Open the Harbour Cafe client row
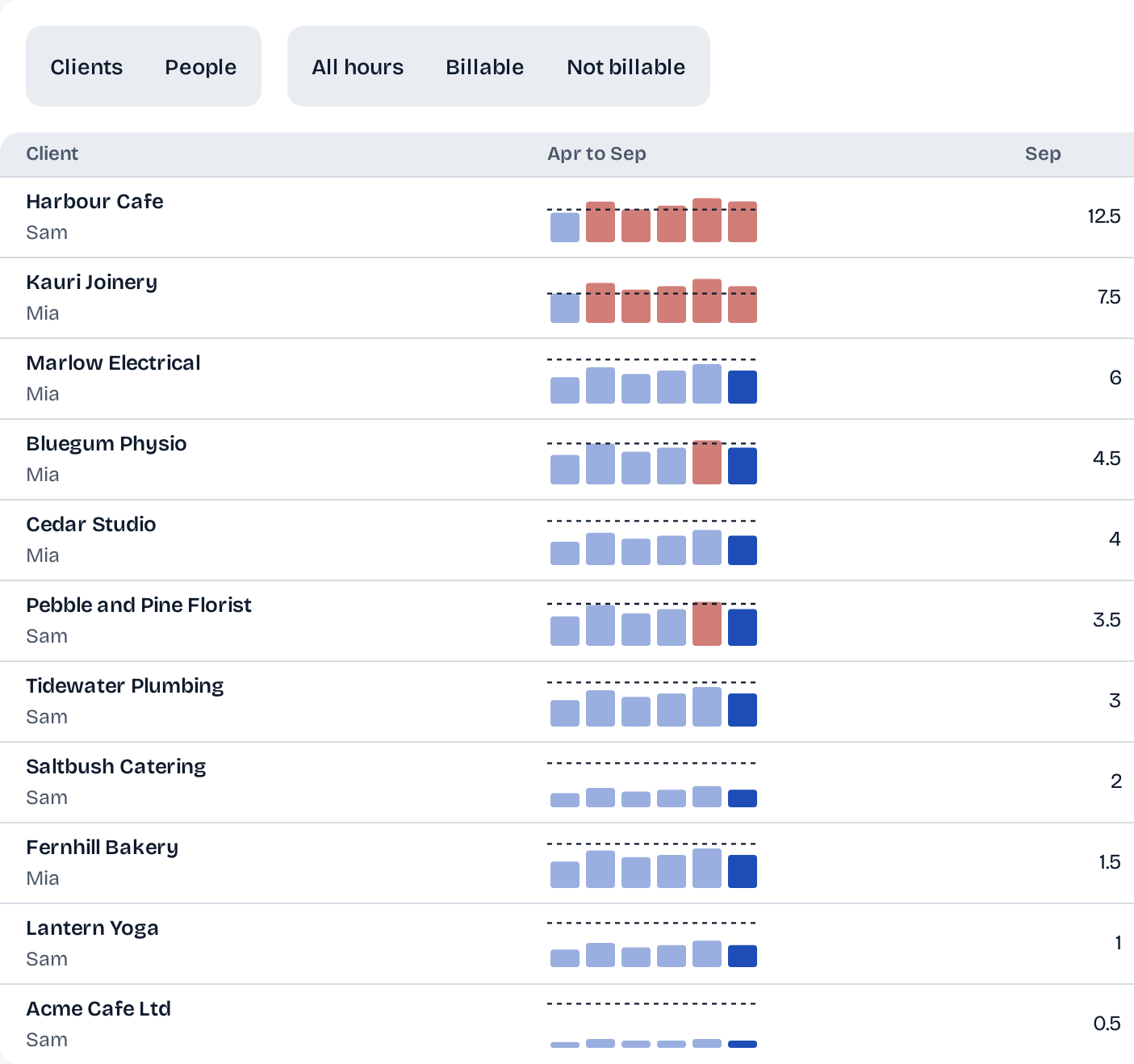This screenshot has height=1064, width=1134. point(567,218)
